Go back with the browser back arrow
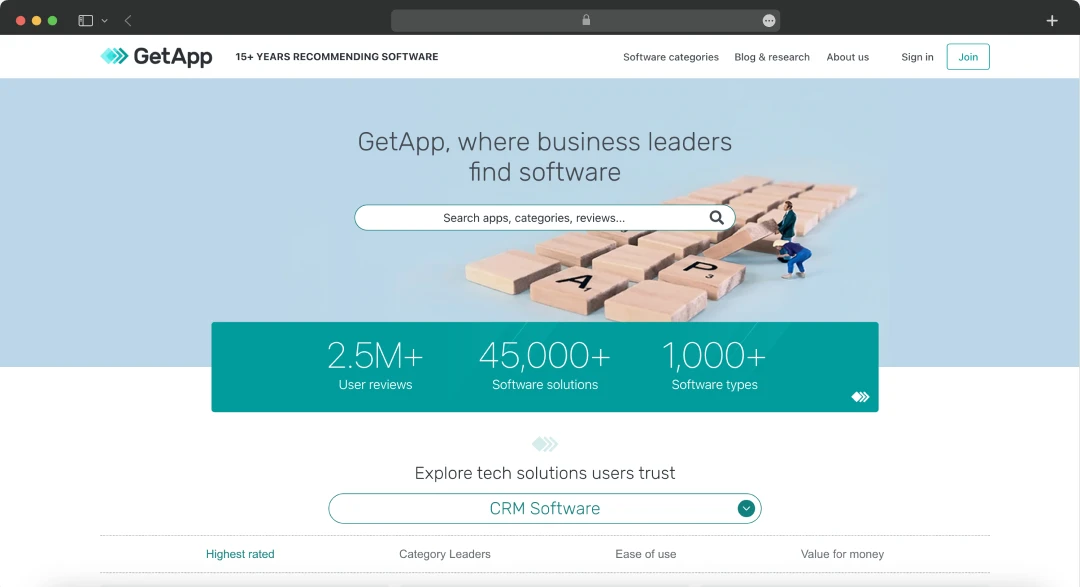Image resolution: width=1080 pixels, height=587 pixels. click(x=128, y=21)
